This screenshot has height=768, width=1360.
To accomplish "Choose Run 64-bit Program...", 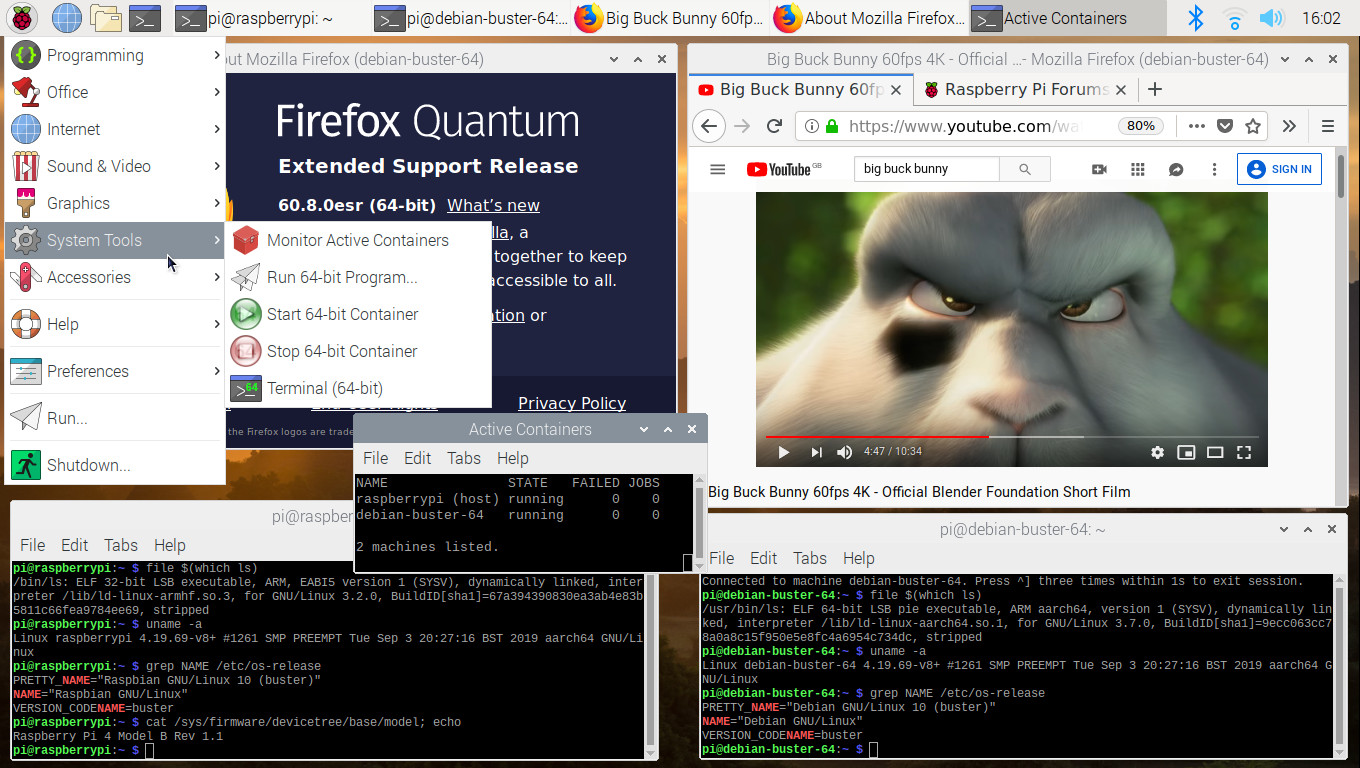I will 358,277.
